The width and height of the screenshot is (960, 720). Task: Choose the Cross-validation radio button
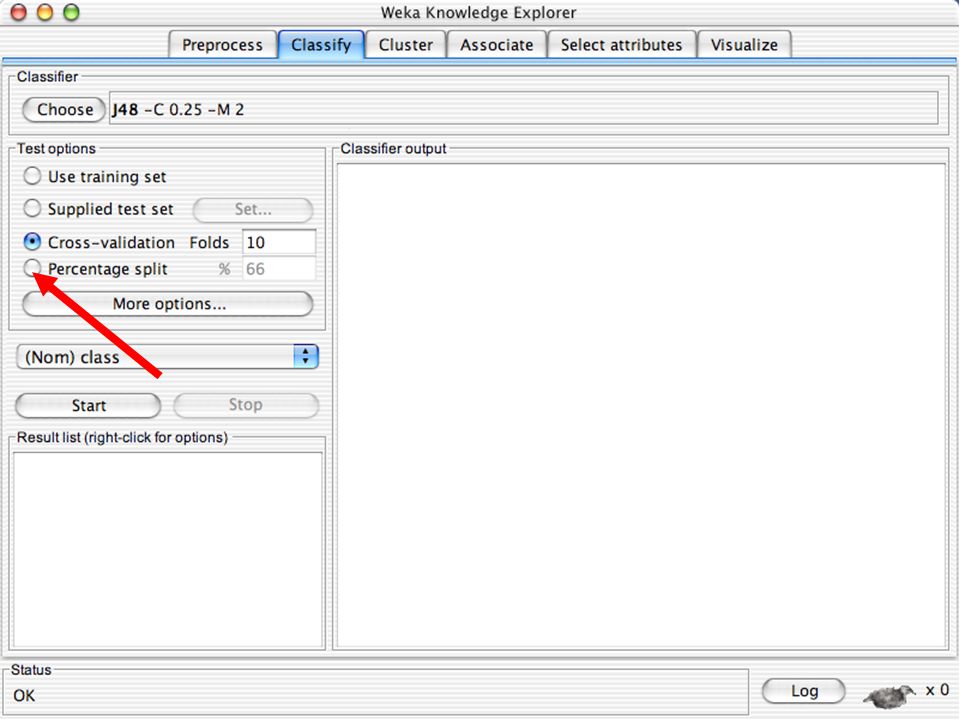(32, 242)
